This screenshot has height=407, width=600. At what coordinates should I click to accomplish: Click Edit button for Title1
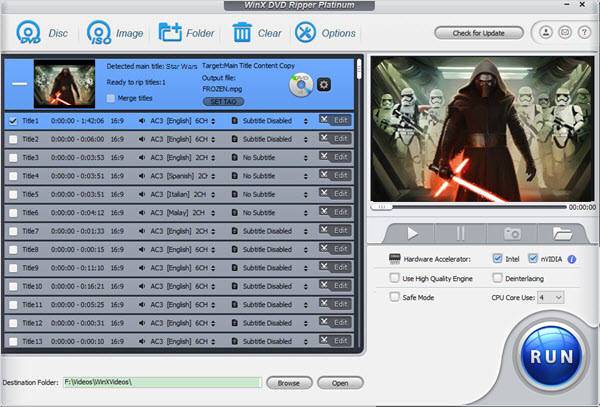(340, 120)
